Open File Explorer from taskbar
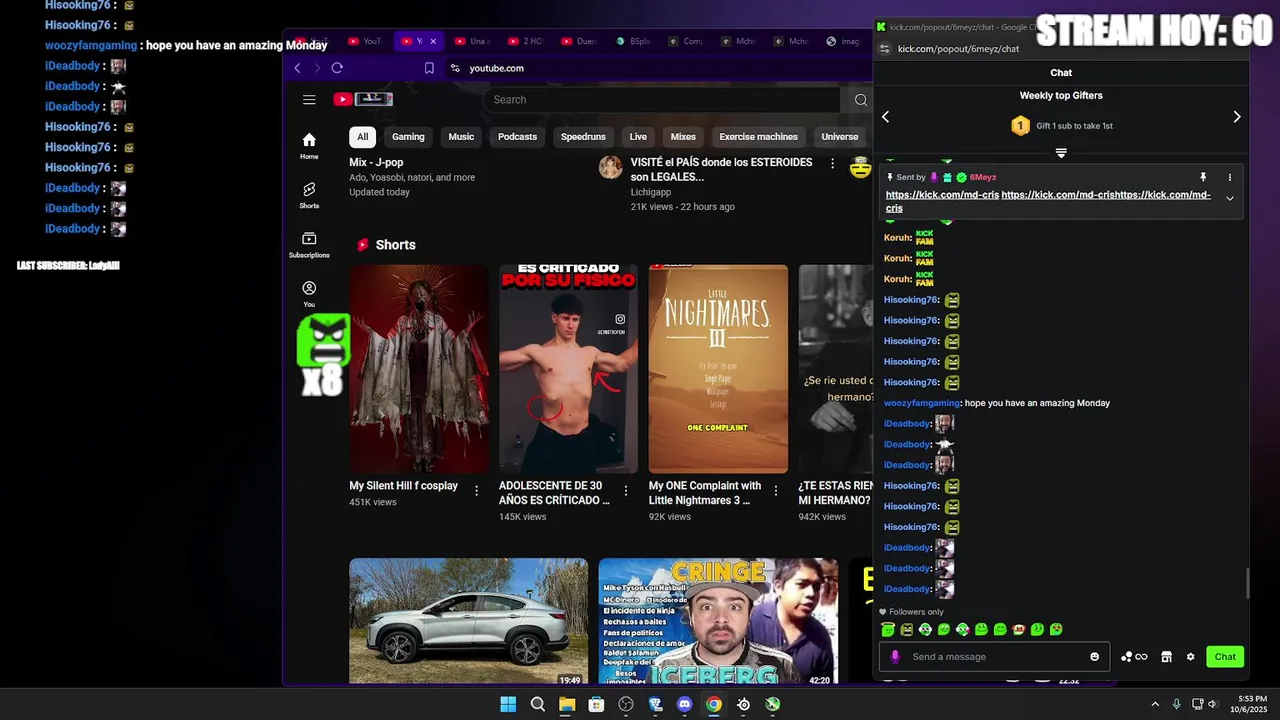 pos(567,704)
